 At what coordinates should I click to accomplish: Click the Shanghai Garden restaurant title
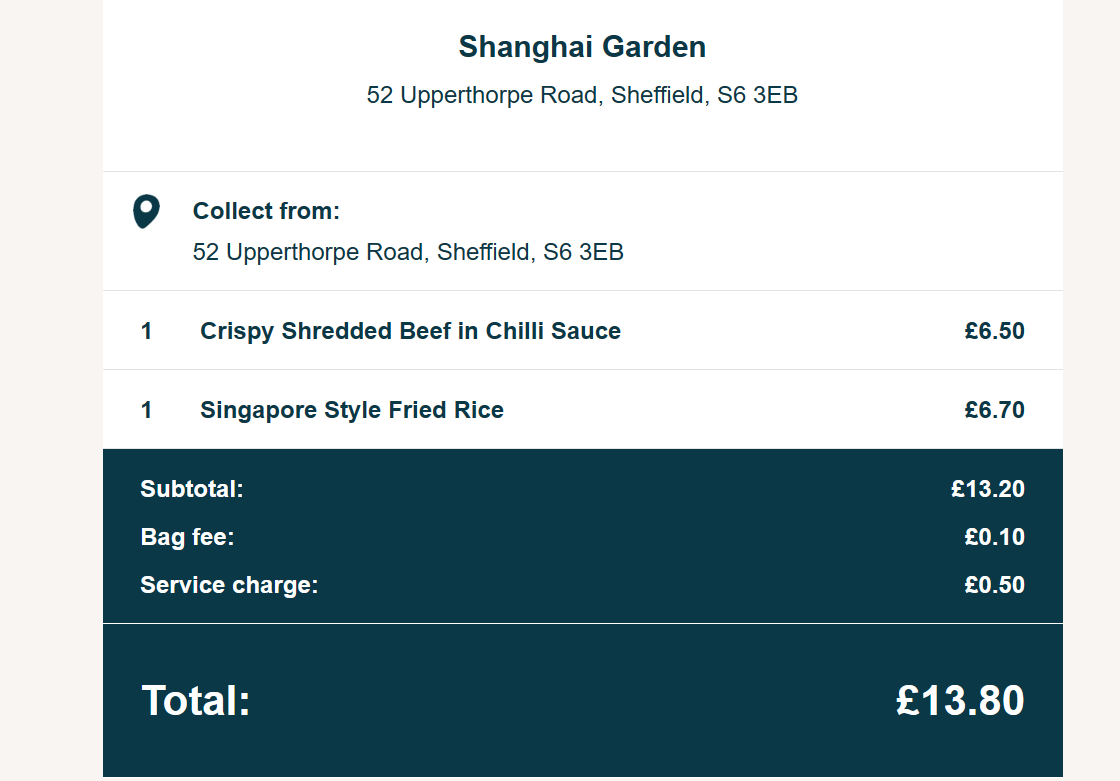click(582, 47)
